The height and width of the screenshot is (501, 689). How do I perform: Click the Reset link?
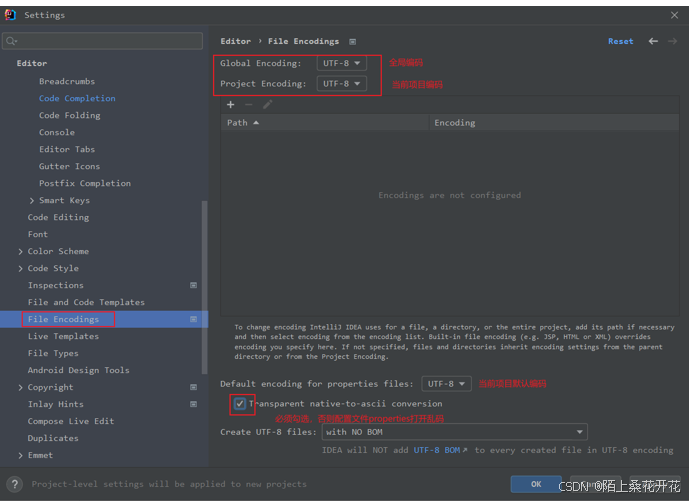(620, 41)
